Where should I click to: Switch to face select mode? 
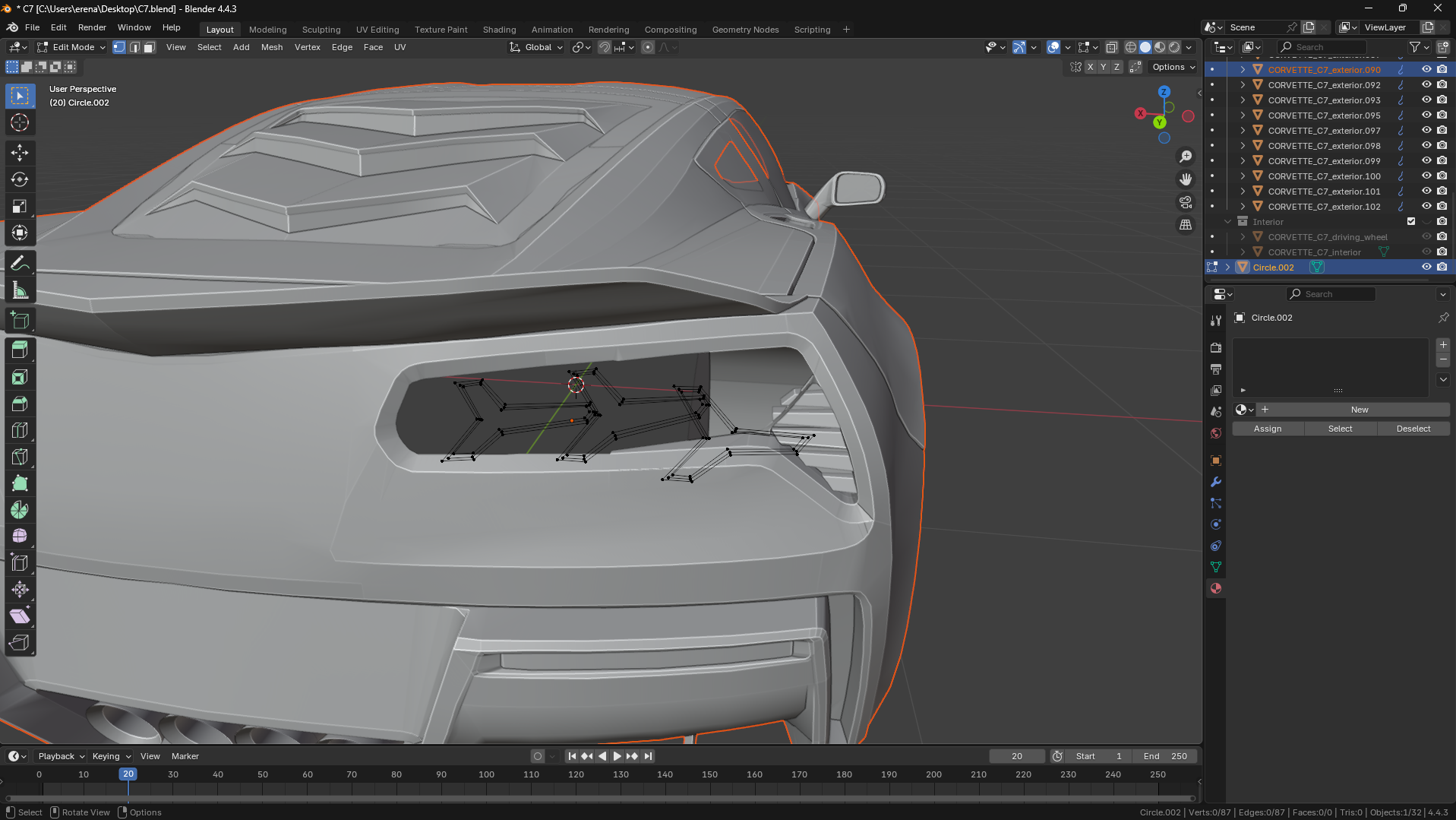pyautogui.click(x=150, y=47)
